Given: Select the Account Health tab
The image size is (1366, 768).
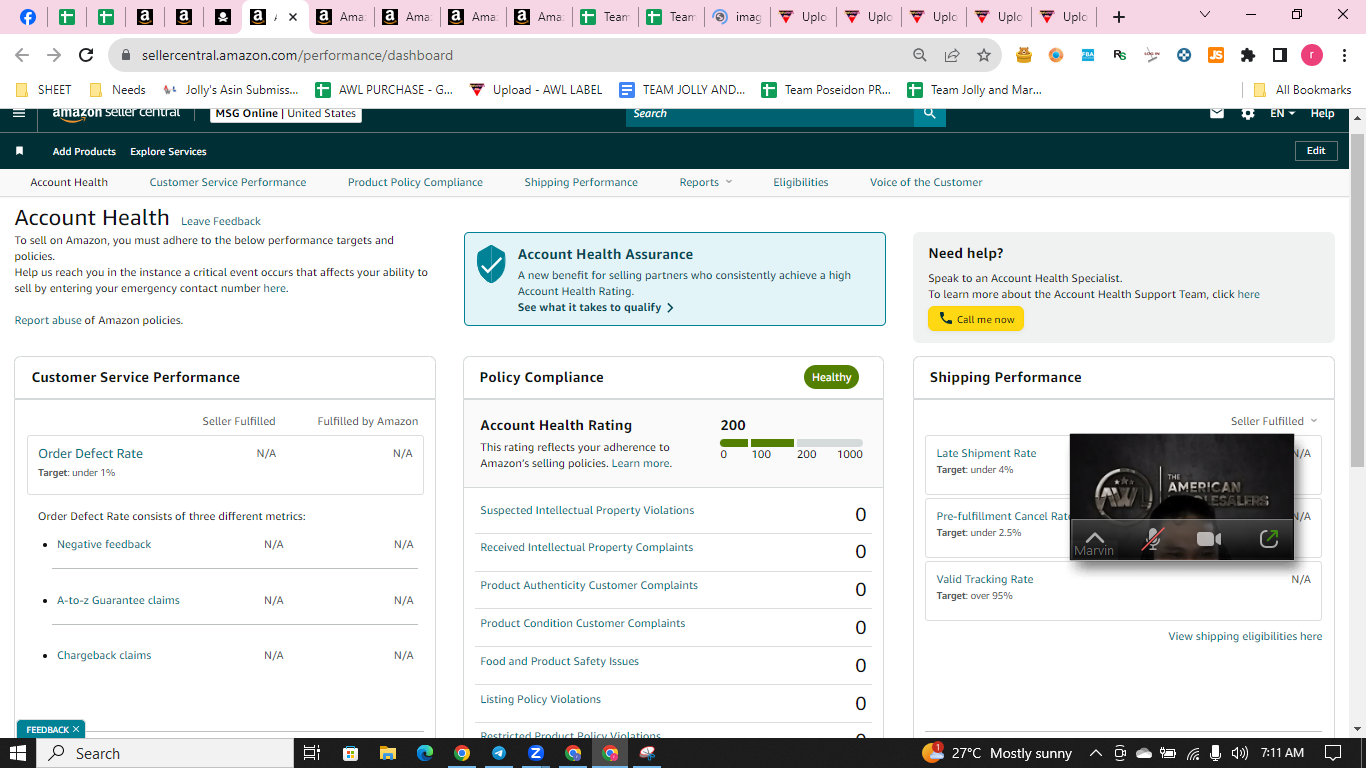Looking at the screenshot, I should pyautogui.click(x=69, y=182).
